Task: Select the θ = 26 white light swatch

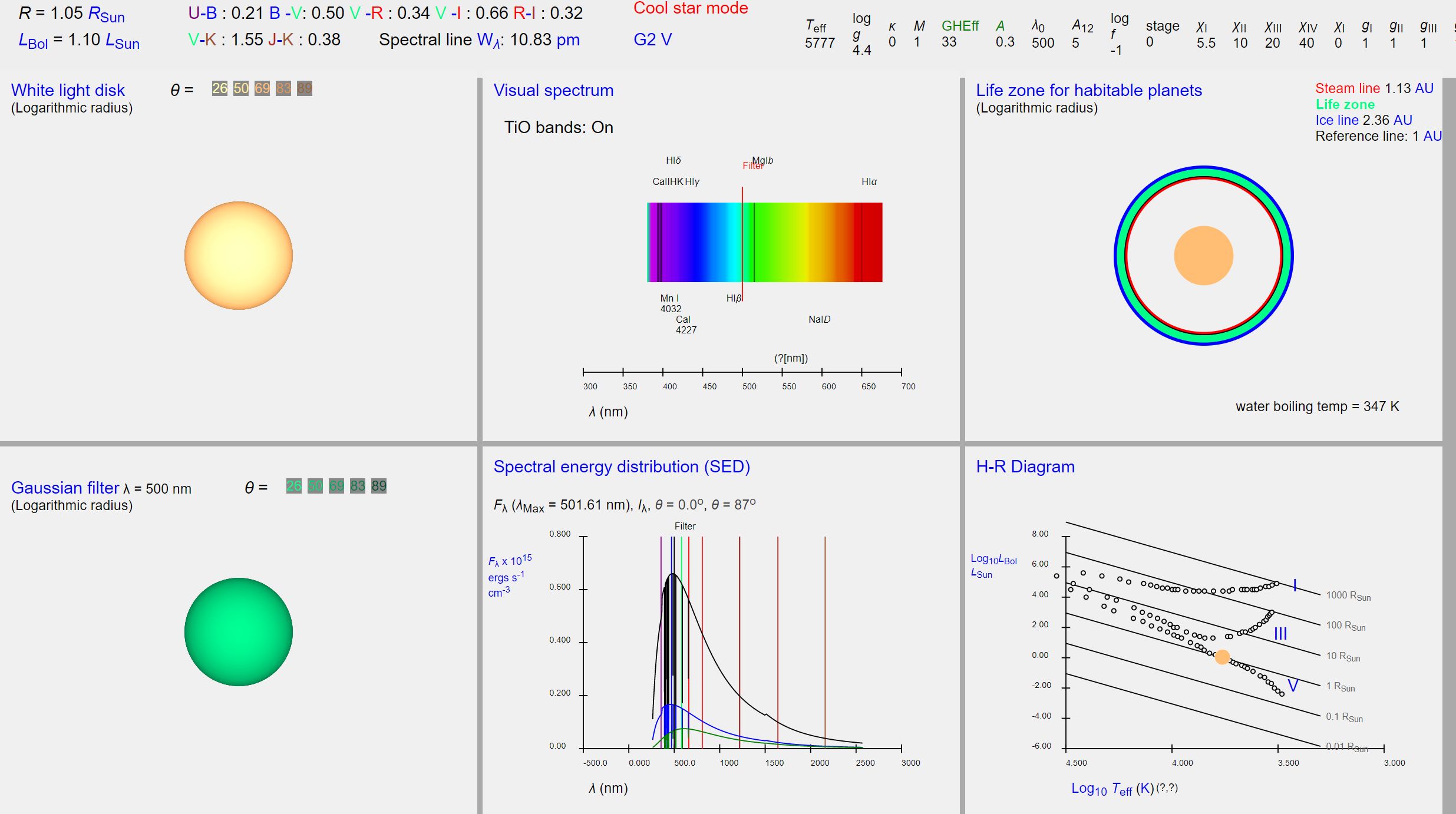Action: (219, 88)
